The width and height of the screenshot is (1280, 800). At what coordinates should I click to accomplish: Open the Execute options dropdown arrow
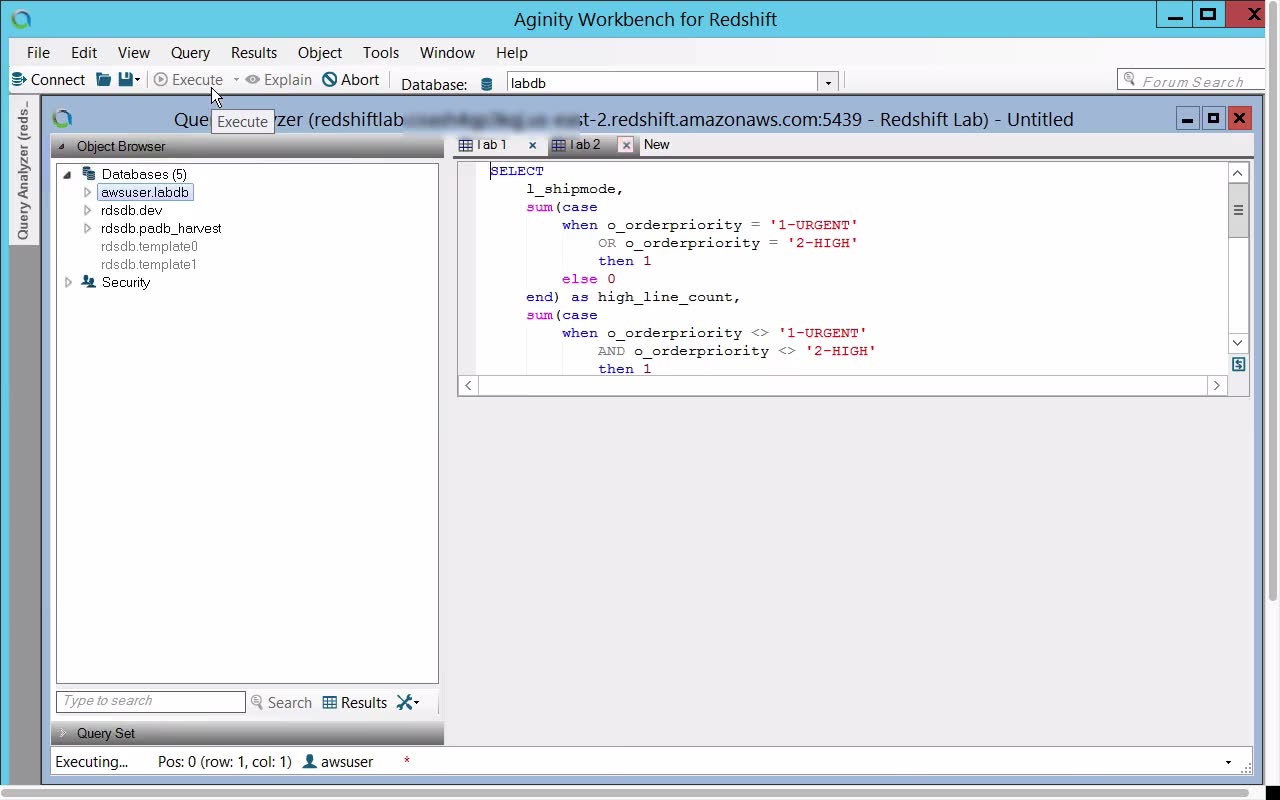tap(236, 80)
